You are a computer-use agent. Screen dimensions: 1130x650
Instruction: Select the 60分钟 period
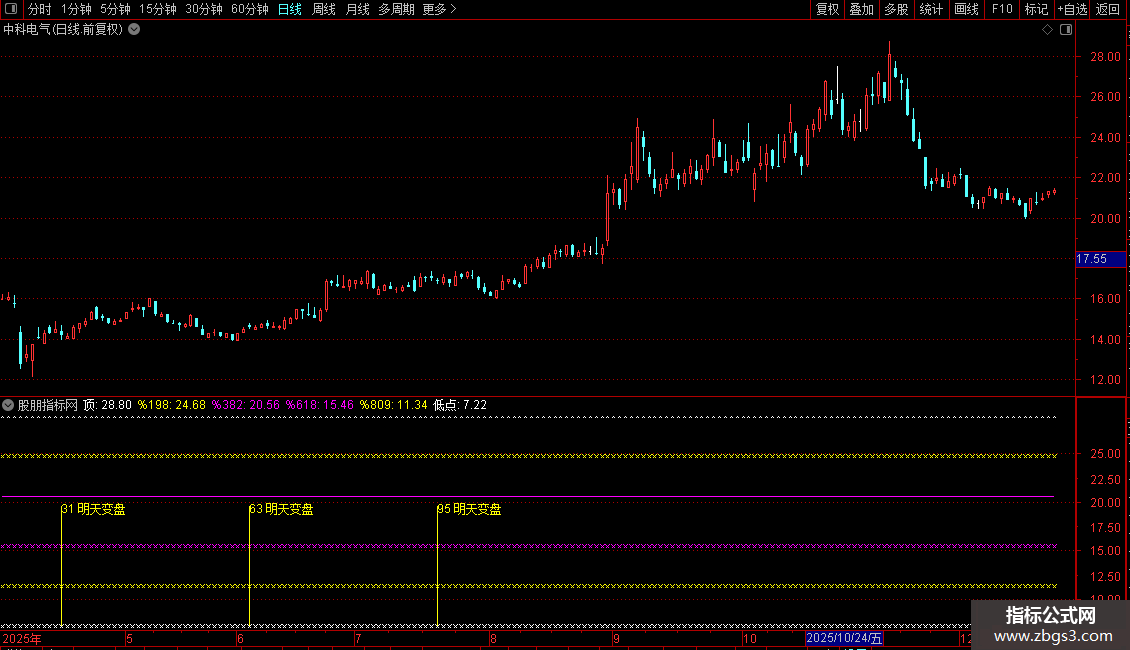pyautogui.click(x=249, y=9)
